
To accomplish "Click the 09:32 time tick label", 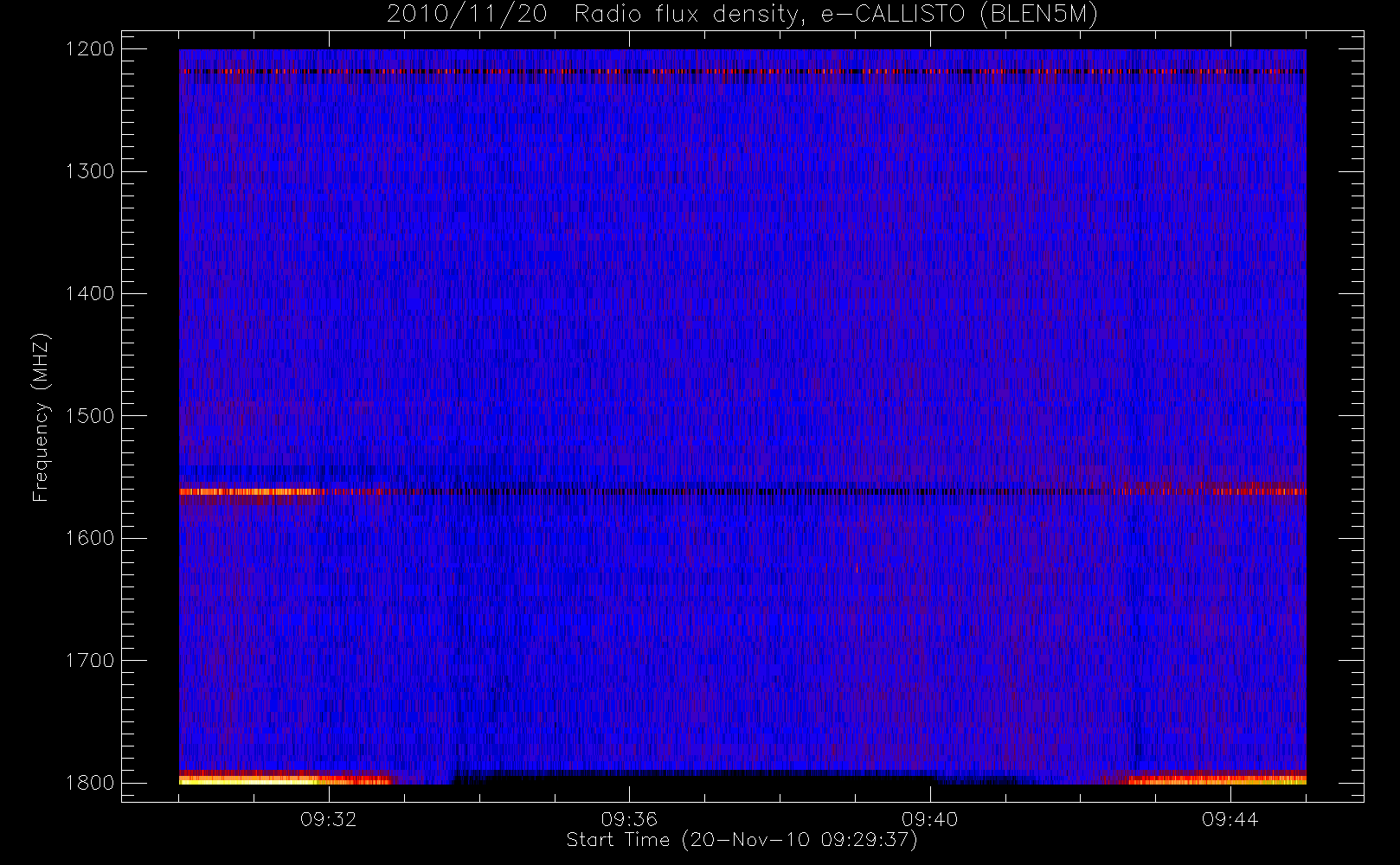I will [x=329, y=819].
